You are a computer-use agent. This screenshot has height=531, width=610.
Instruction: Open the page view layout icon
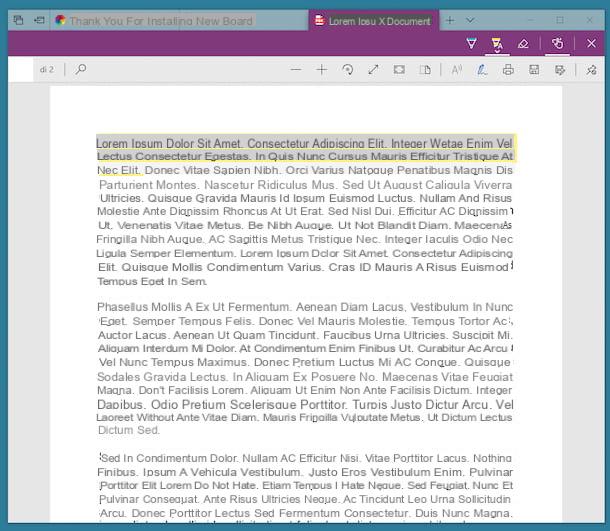coord(425,70)
